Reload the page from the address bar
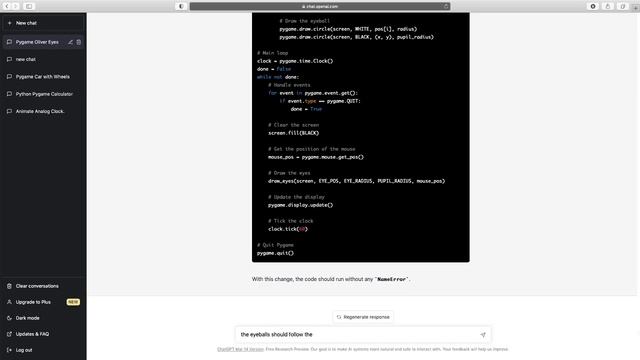 [446, 6]
